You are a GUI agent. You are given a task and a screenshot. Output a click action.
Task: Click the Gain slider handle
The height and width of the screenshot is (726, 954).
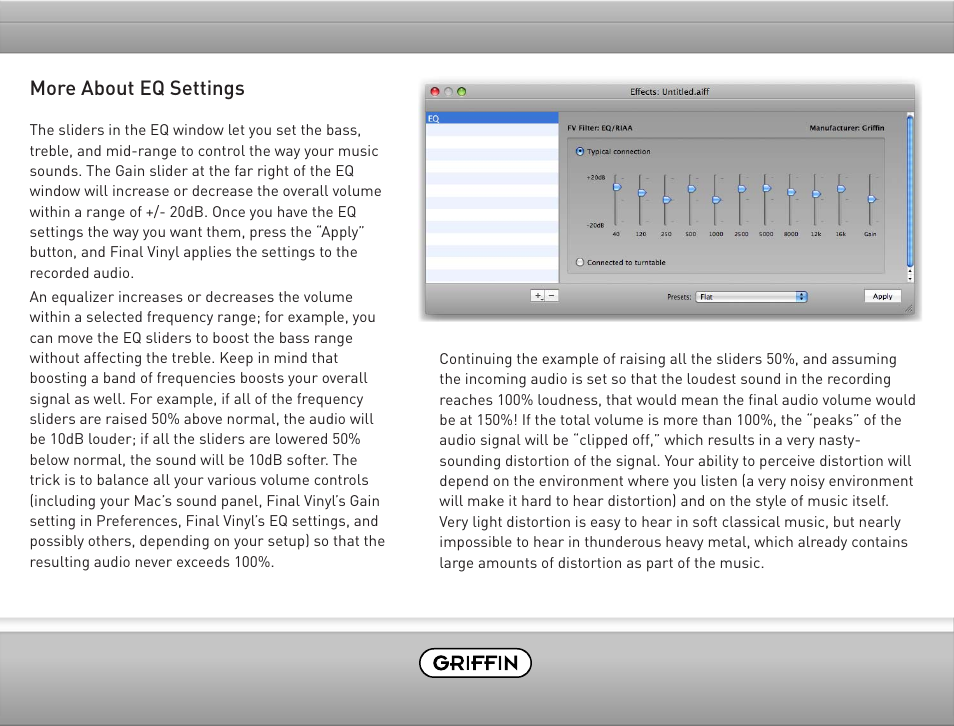click(872, 199)
